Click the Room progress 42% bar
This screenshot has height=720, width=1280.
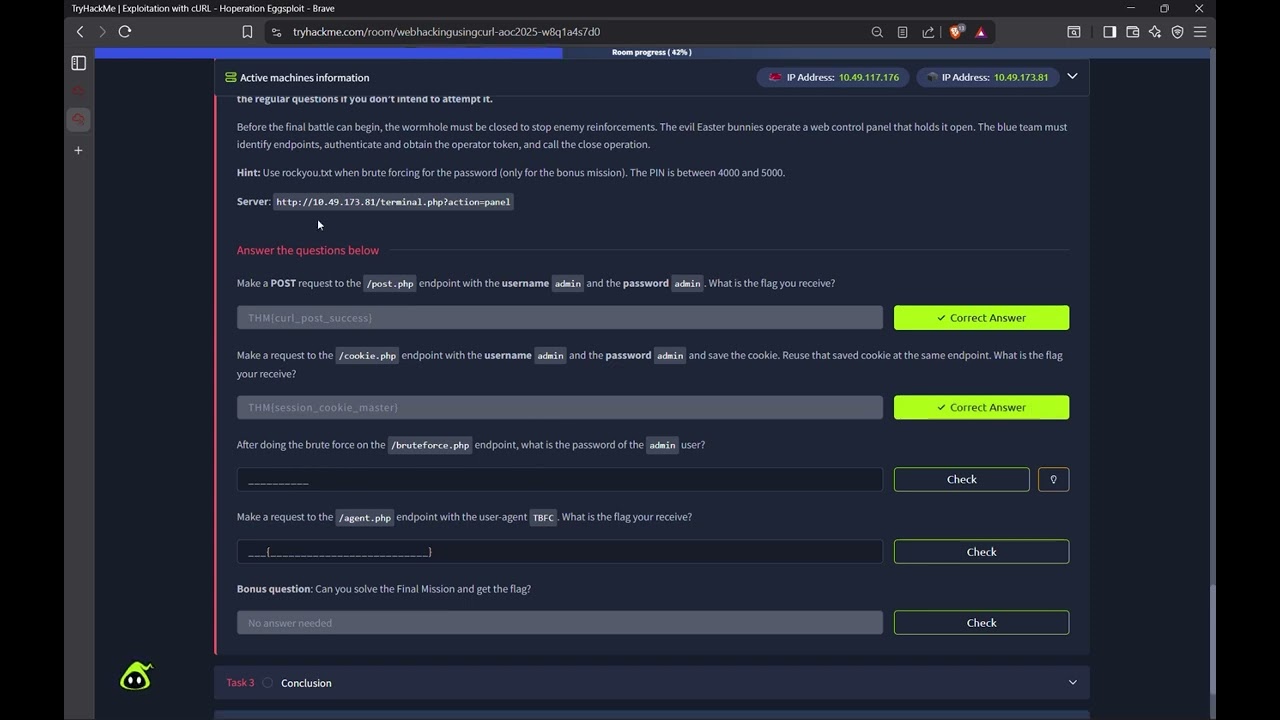tap(651, 53)
